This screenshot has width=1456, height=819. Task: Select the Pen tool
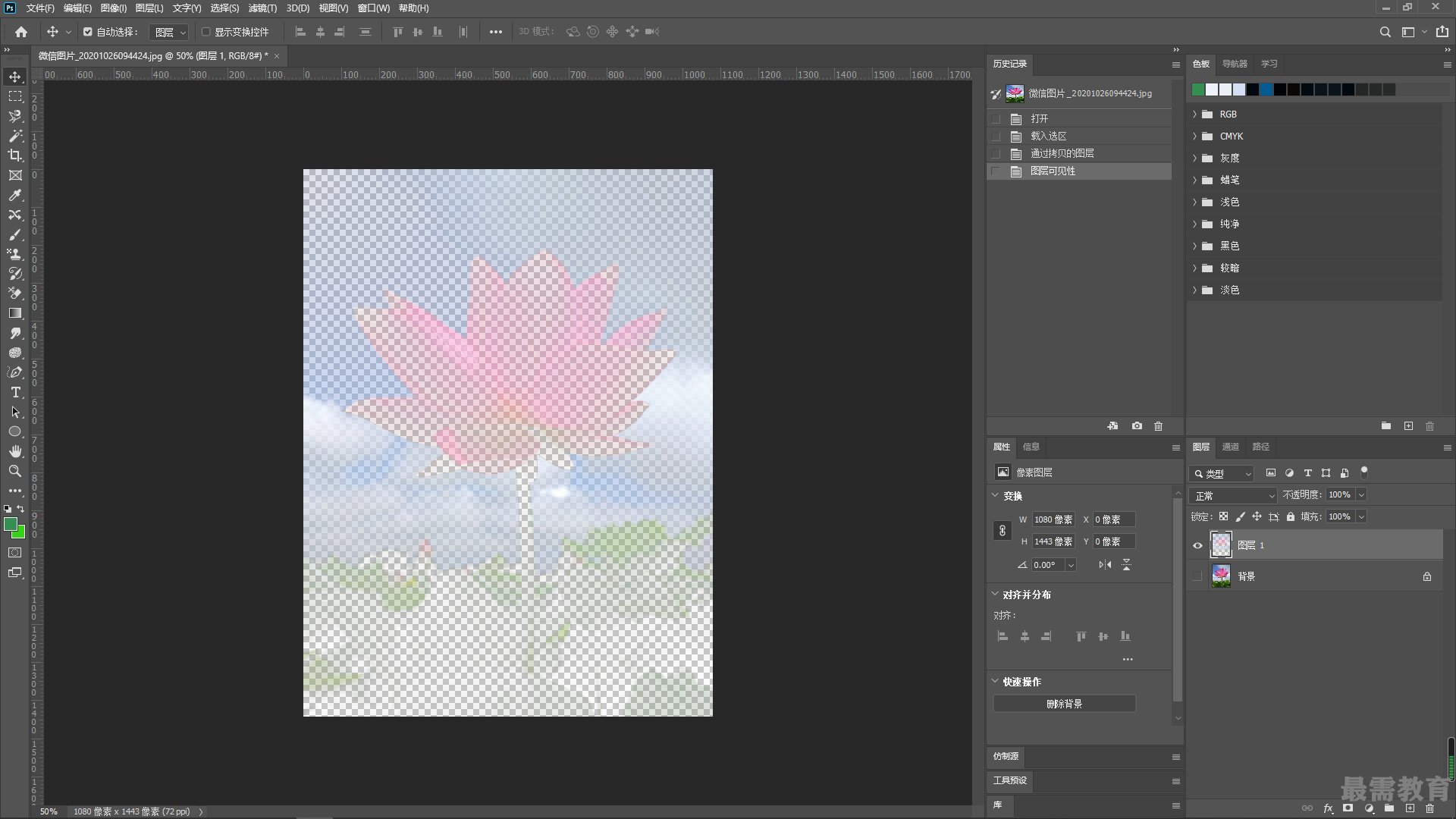coord(15,372)
